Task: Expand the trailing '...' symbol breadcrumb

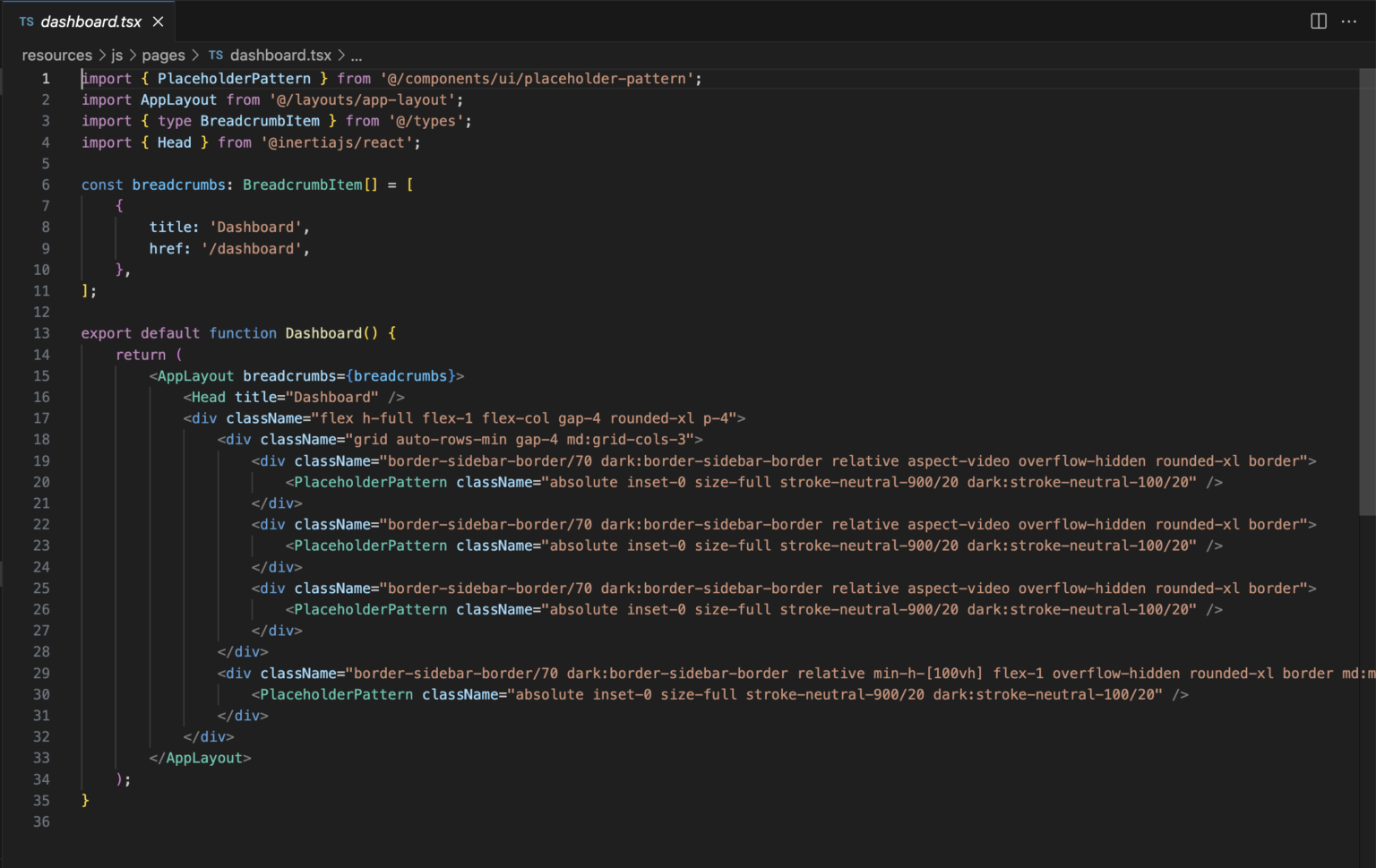Action: [356, 55]
